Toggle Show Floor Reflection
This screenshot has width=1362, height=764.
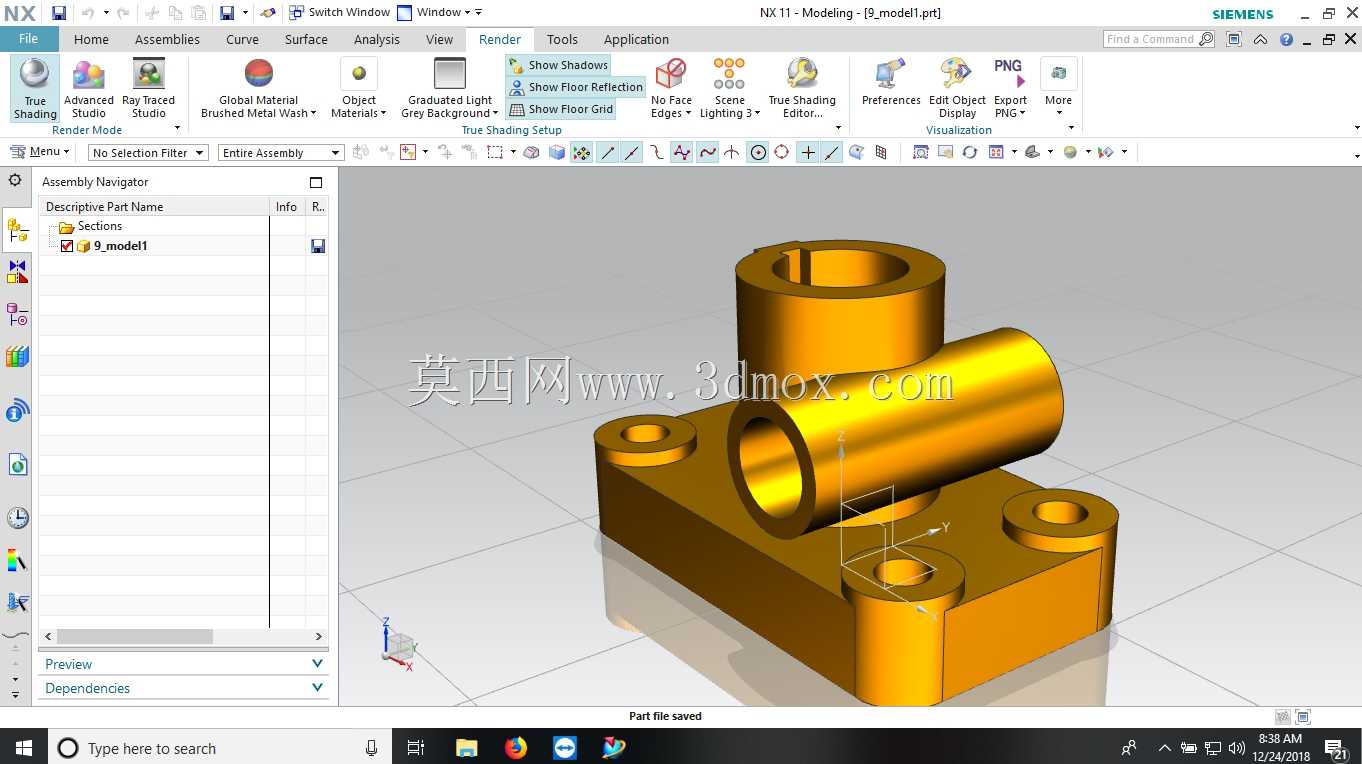pos(576,87)
